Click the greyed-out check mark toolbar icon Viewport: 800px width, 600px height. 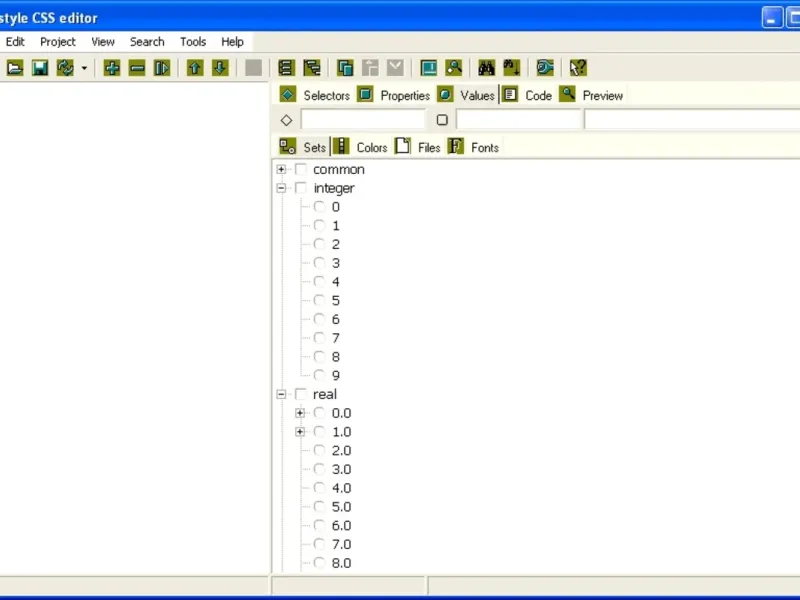395,68
